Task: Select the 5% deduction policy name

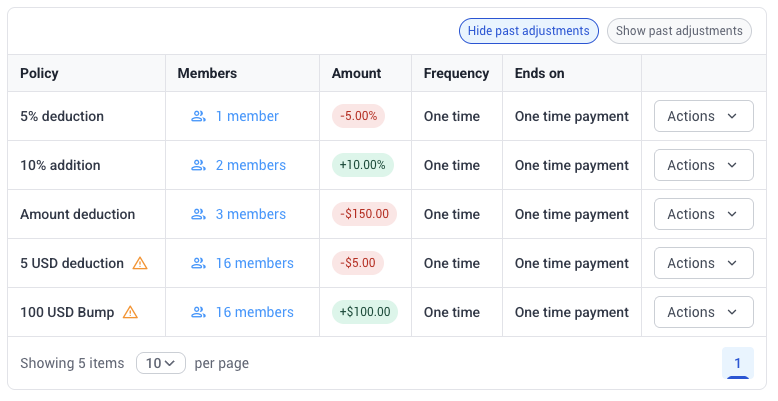Action: pyautogui.click(x=62, y=116)
